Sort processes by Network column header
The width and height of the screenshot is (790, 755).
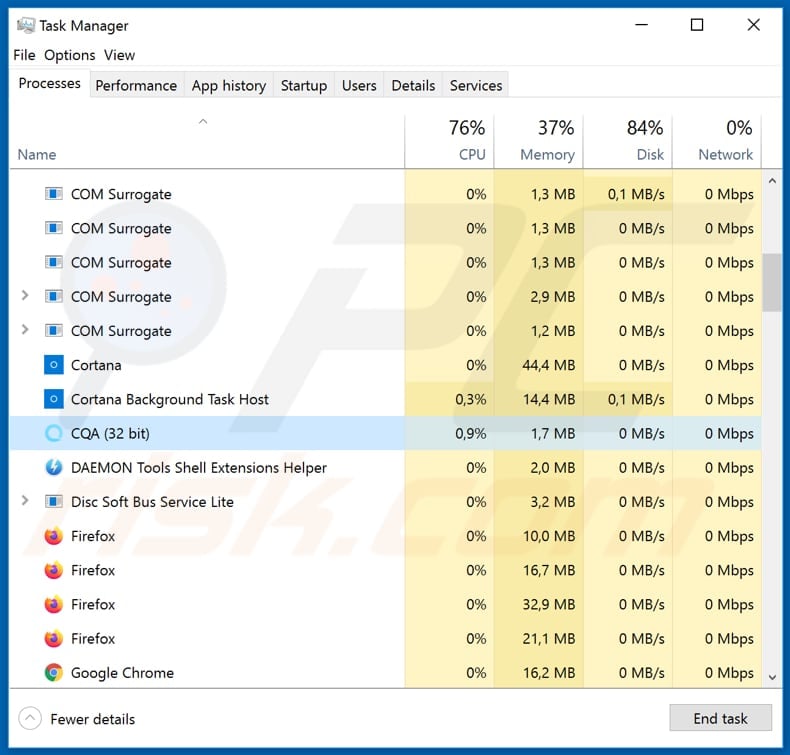(717, 142)
